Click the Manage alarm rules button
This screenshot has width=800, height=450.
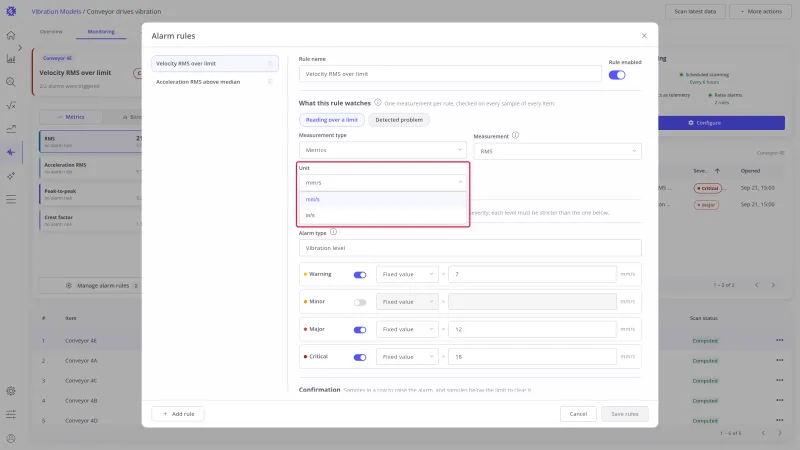[x=91, y=286]
